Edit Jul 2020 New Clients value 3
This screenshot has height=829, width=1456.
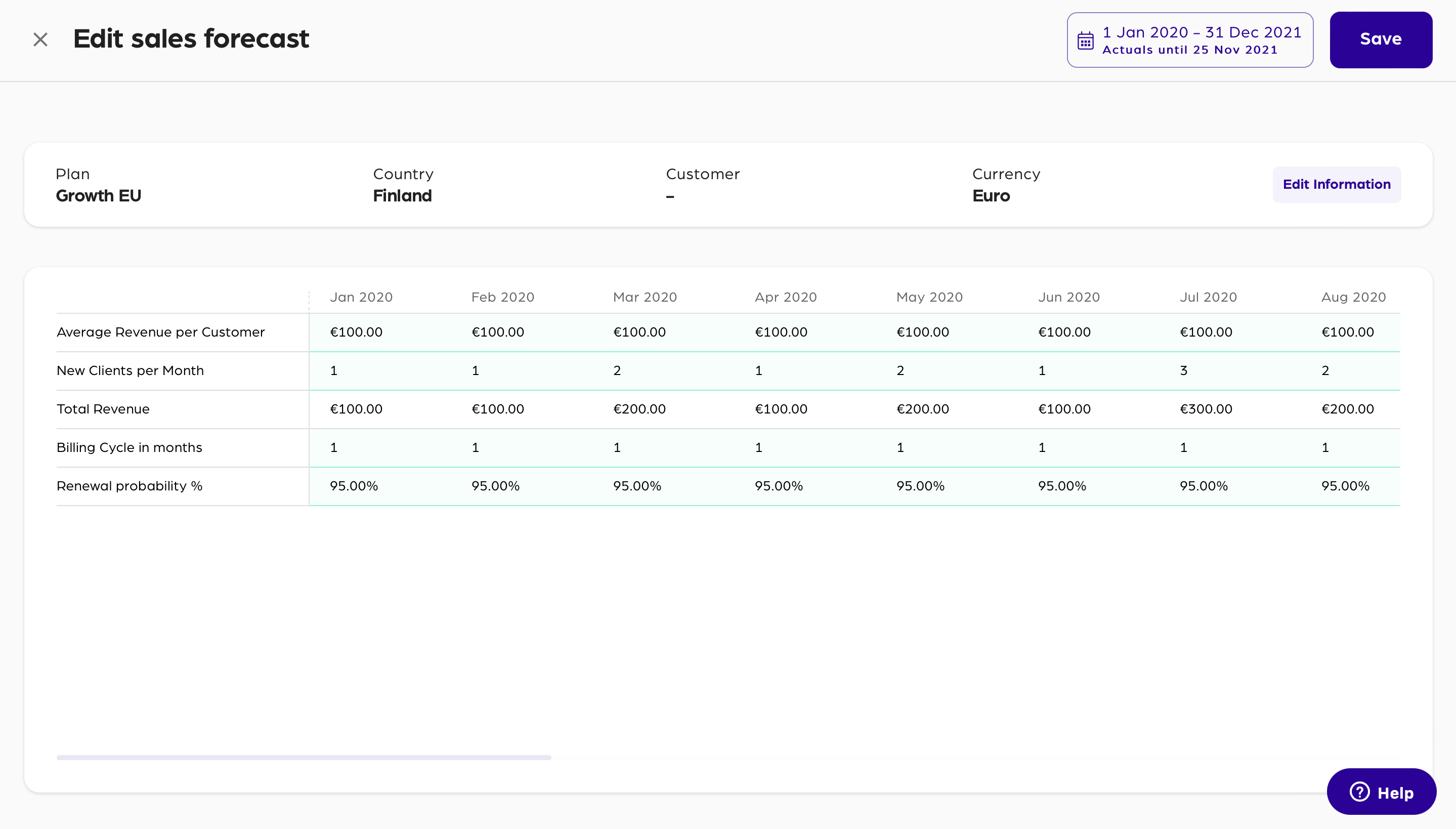(x=1183, y=370)
